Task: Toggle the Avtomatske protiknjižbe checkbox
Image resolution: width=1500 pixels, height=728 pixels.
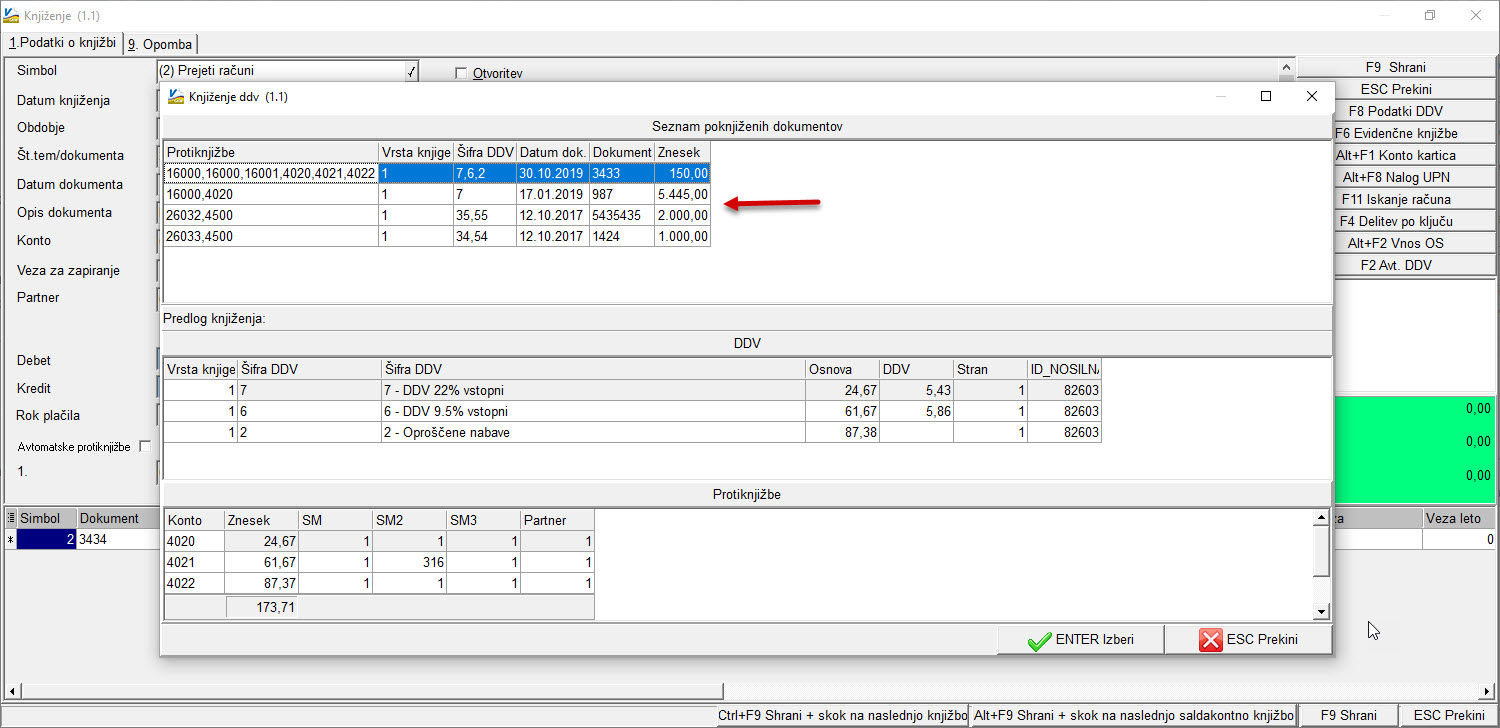Action: (x=145, y=446)
